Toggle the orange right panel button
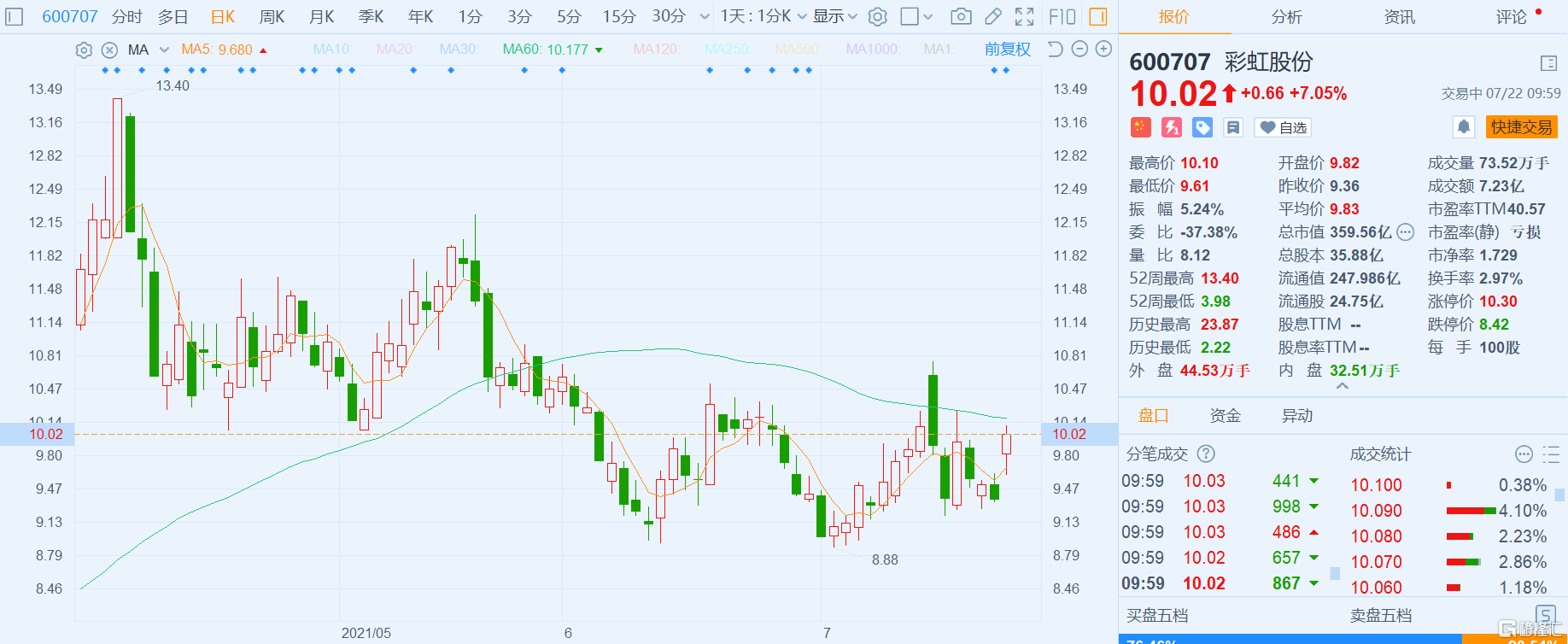The width and height of the screenshot is (1568, 644). point(1098,16)
